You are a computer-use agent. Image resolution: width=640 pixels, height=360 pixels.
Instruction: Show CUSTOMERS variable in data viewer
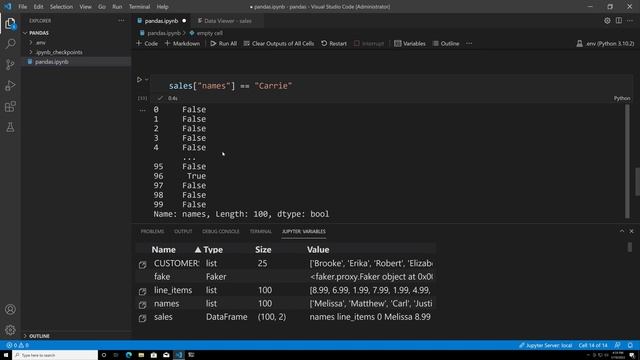pos(142,264)
